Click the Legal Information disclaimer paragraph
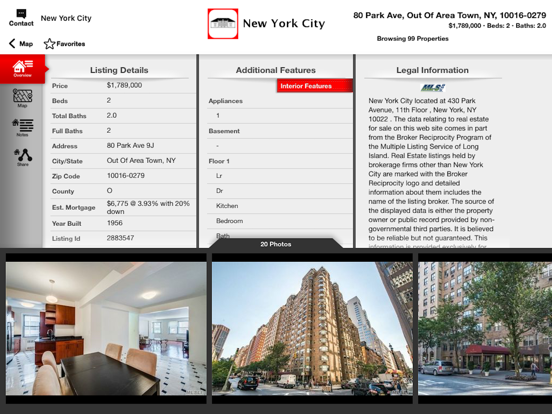The height and width of the screenshot is (414, 552). click(x=432, y=172)
